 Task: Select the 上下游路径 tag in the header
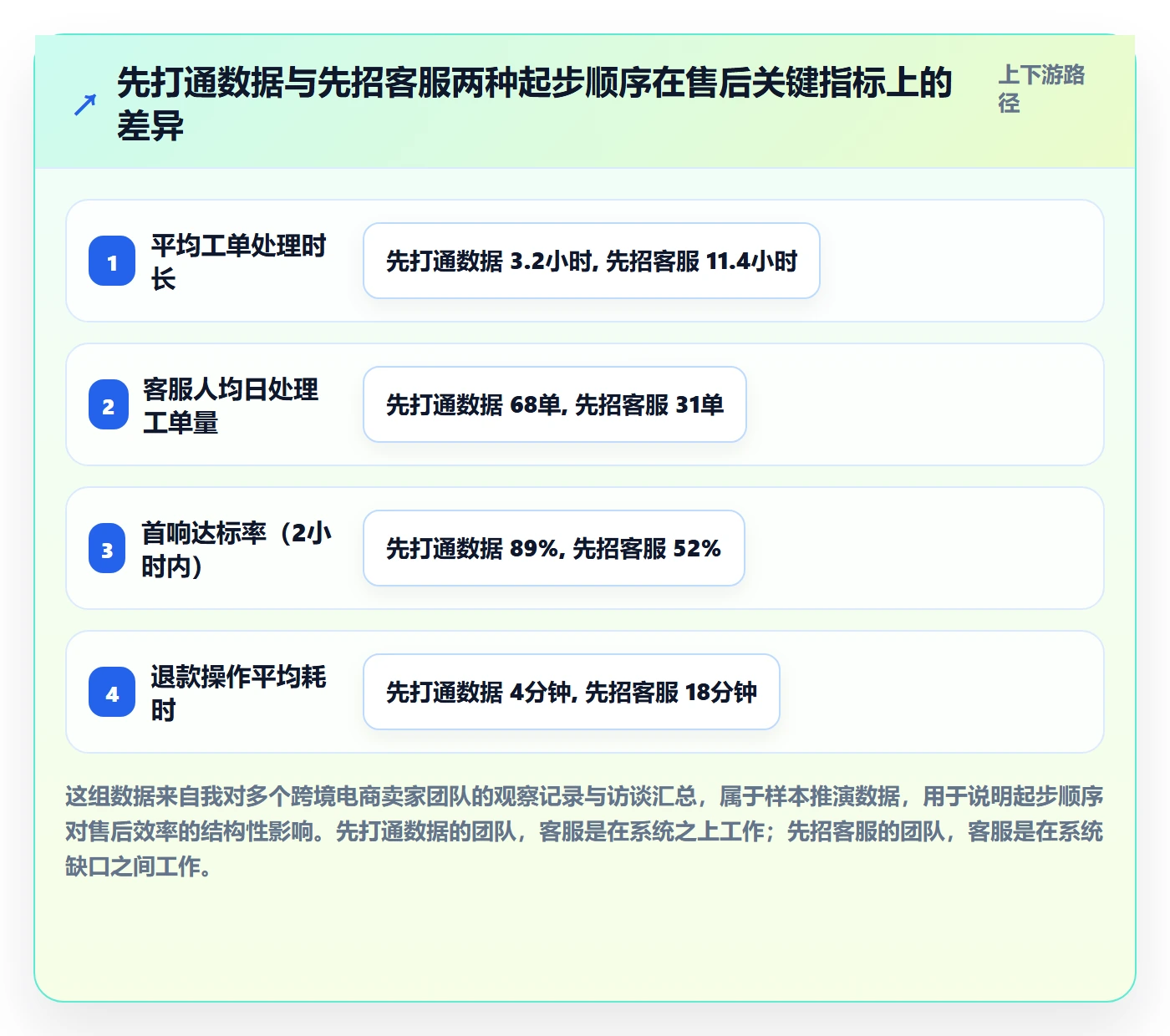pos(1041,89)
